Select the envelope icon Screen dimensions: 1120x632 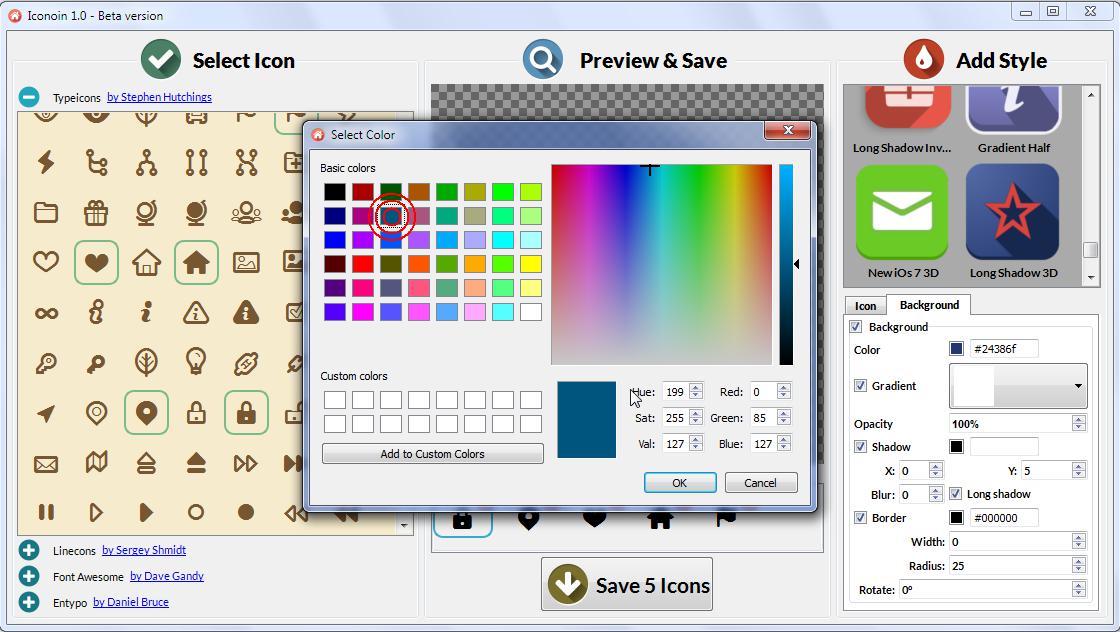pos(46,463)
